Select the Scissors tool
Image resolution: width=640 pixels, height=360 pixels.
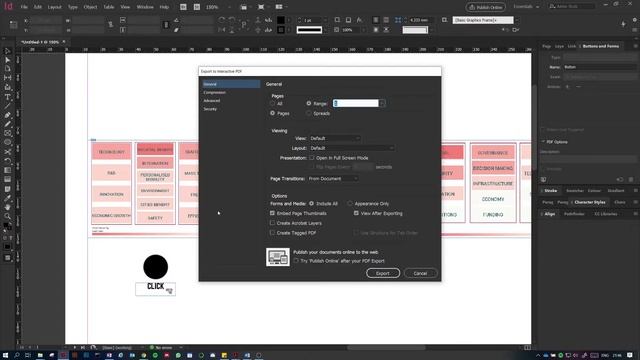click(7, 152)
